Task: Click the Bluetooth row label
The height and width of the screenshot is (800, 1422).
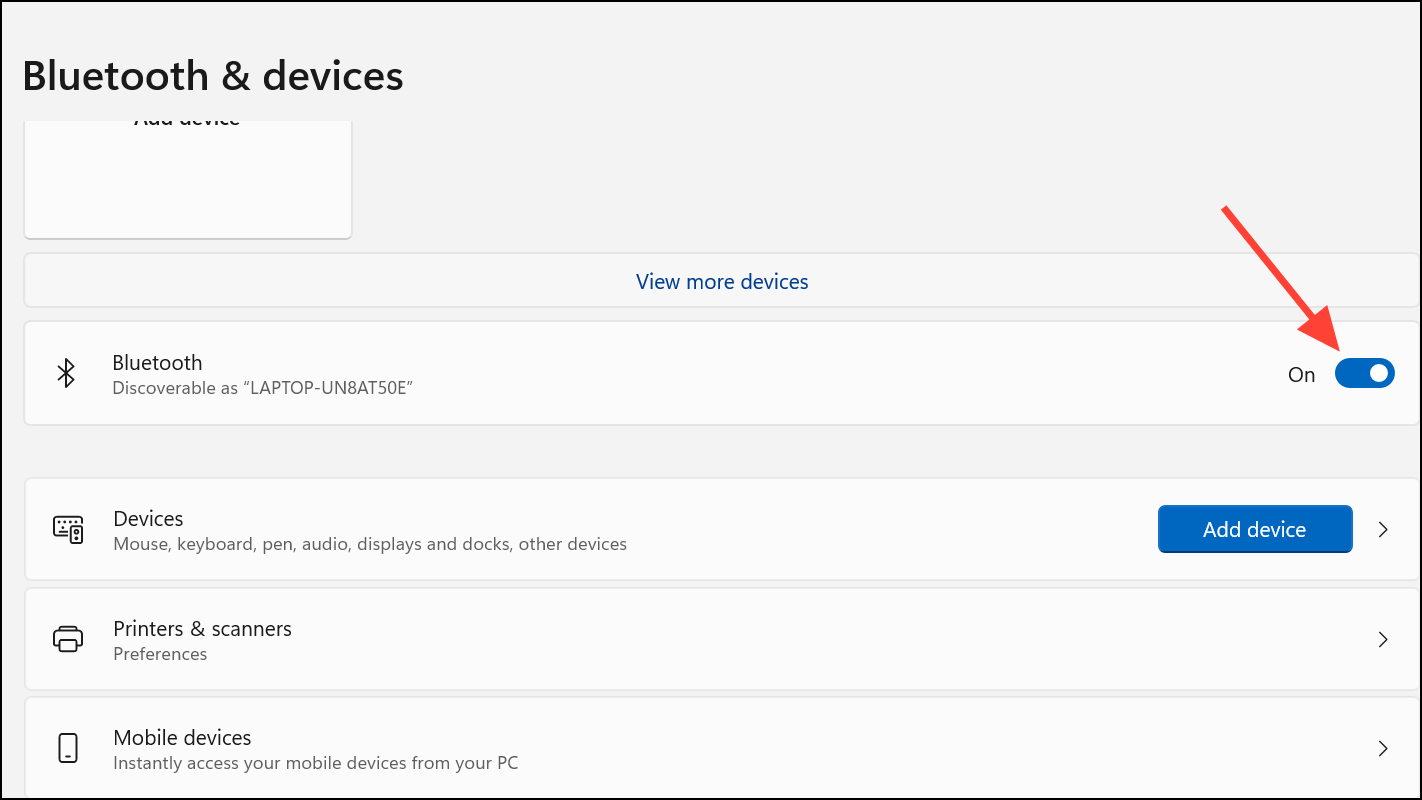Action: [157, 363]
